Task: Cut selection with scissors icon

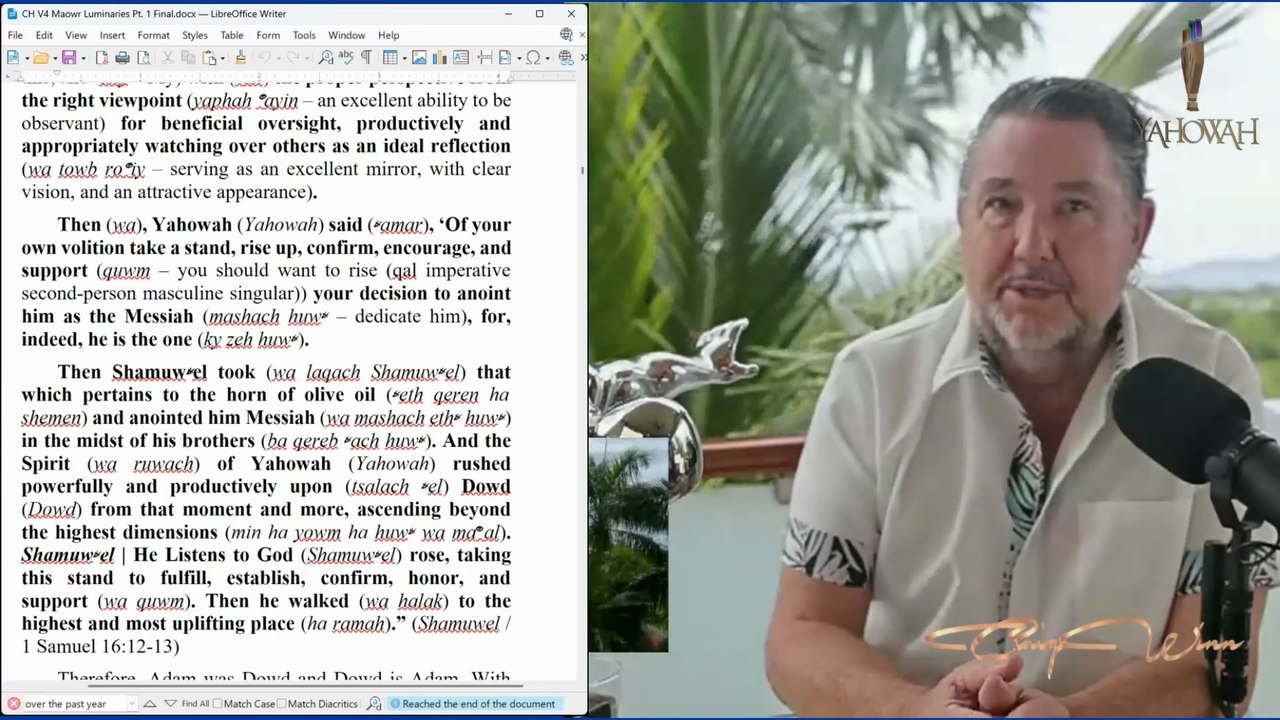Action: point(168,58)
